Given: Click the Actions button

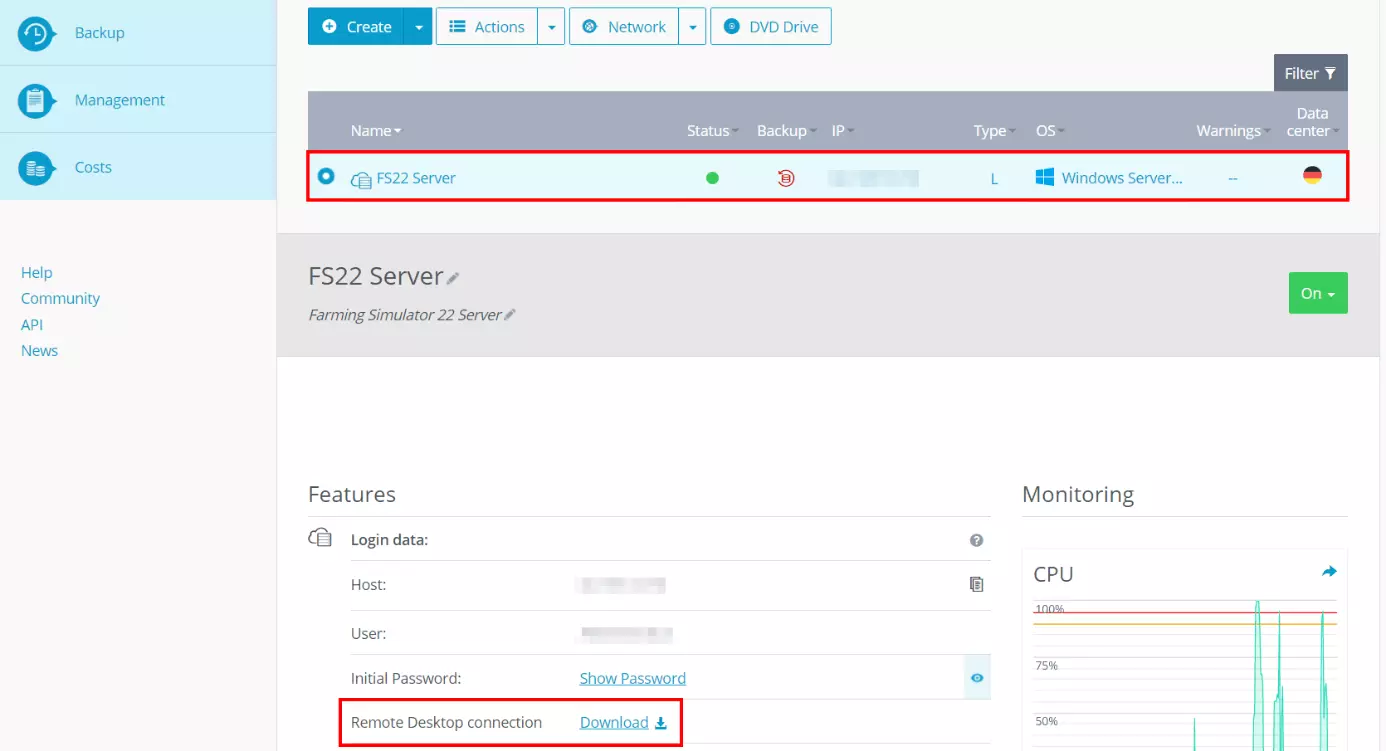Looking at the screenshot, I should point(487,27).
